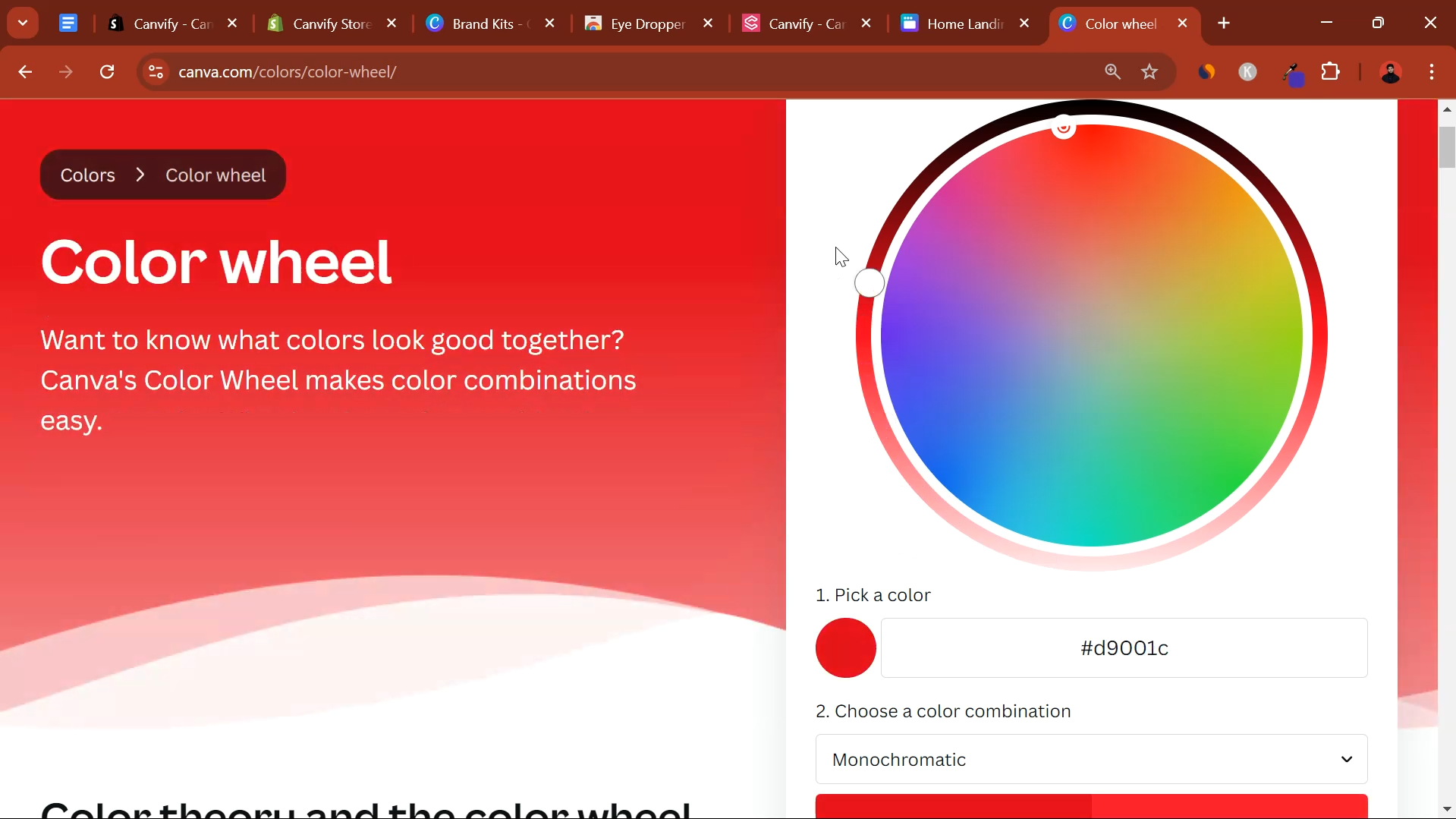
Task: Click the darker red palette swatch
Action: tap(953, 806)
